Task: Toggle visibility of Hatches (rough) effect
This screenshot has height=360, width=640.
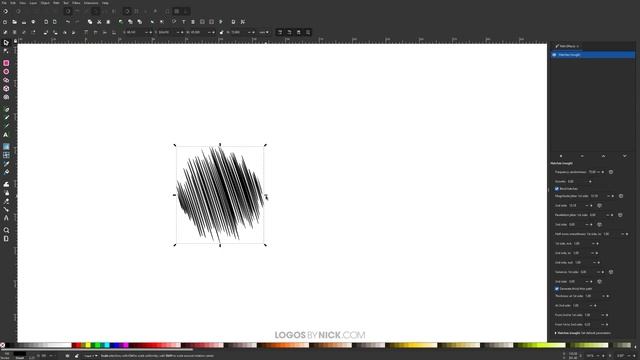Action: pos(554,55)
